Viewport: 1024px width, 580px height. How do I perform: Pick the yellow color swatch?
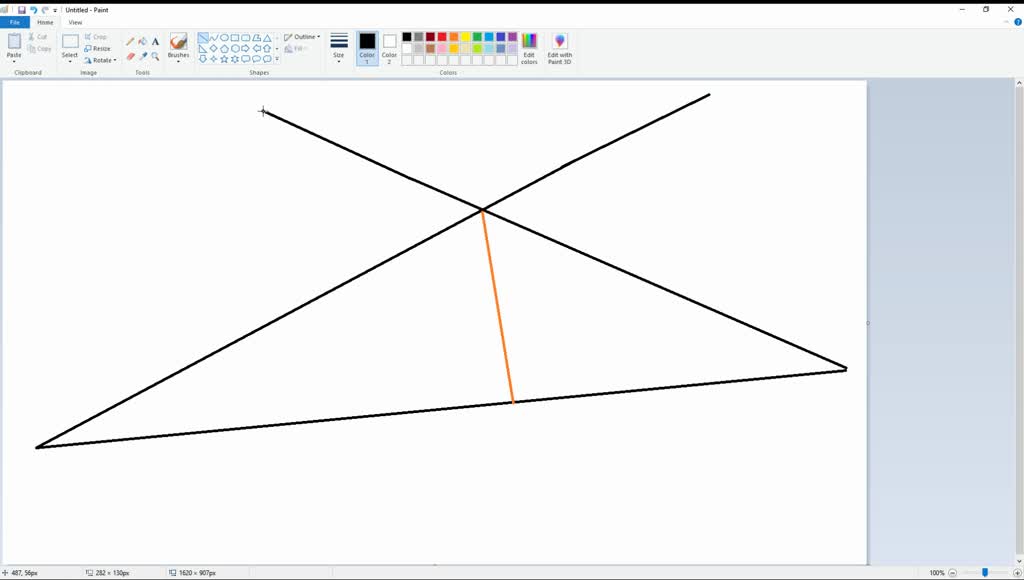click(466, 37)
